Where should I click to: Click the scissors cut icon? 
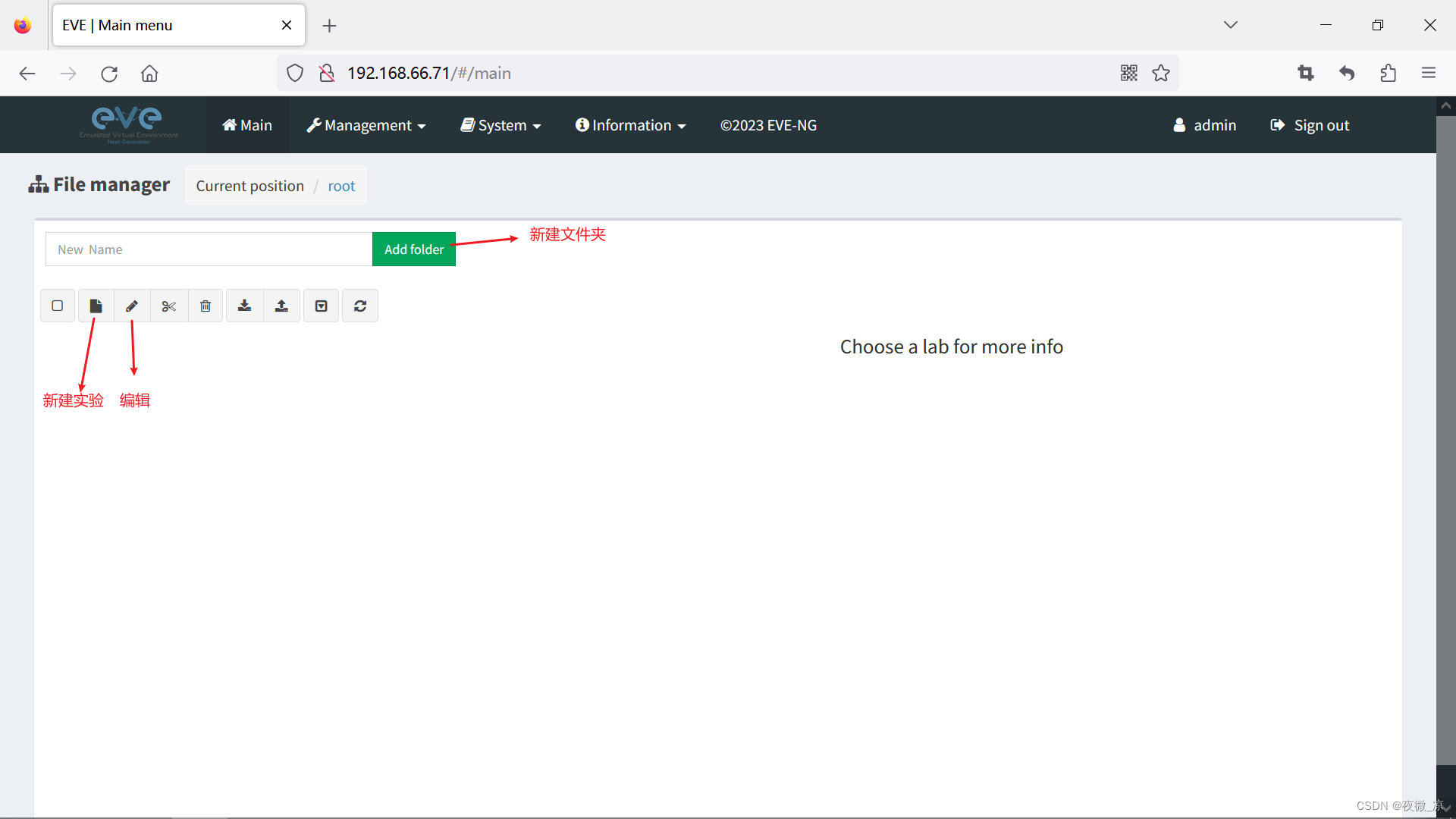[x=168, y=306]
